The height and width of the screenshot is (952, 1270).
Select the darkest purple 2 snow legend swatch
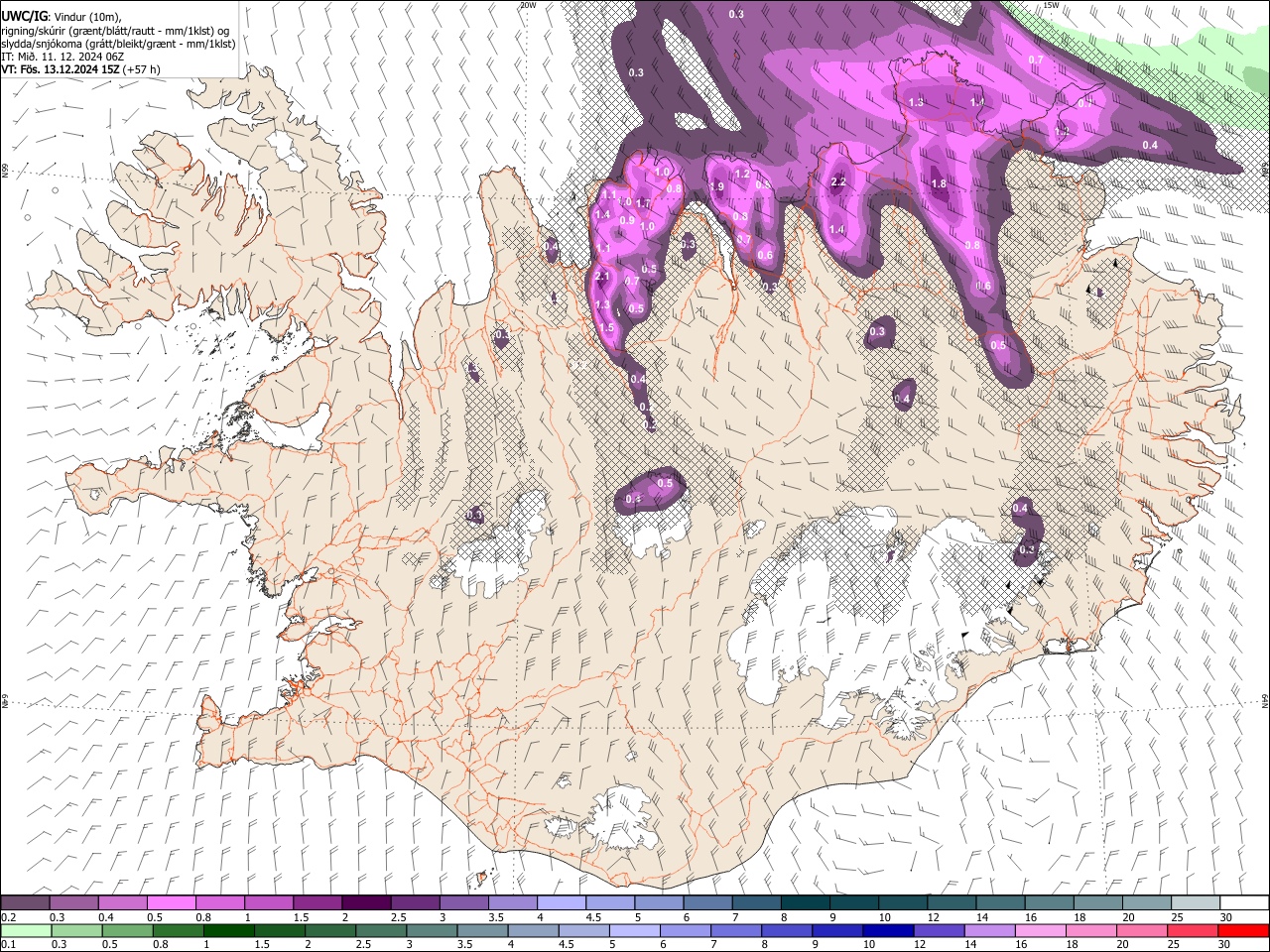(366, 902)
